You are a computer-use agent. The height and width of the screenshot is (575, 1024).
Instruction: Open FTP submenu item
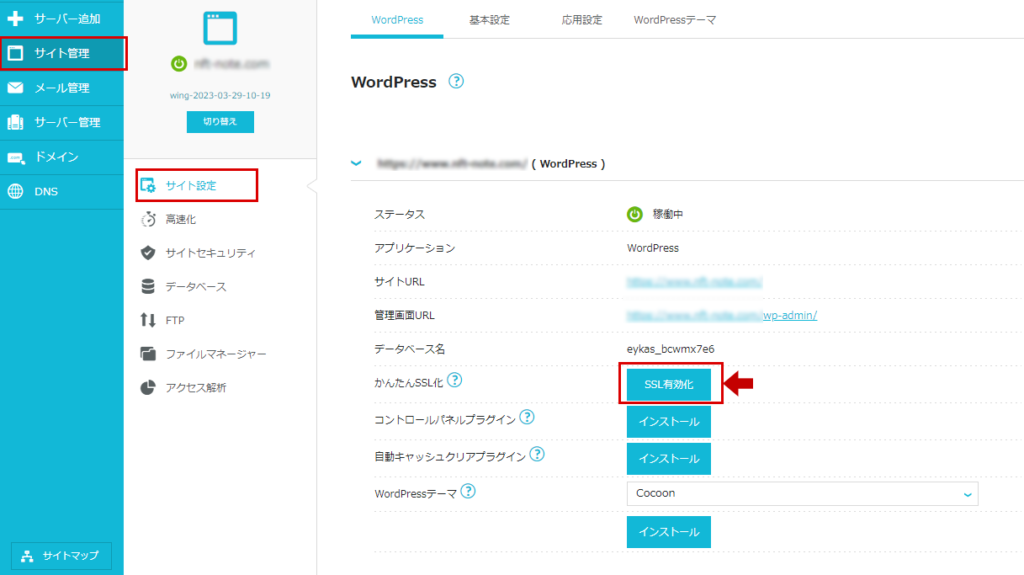[174, 320]
